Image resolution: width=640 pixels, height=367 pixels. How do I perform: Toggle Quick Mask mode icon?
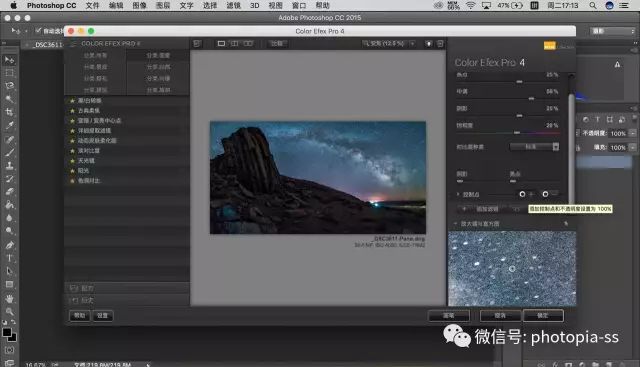[x=9, y=350]
